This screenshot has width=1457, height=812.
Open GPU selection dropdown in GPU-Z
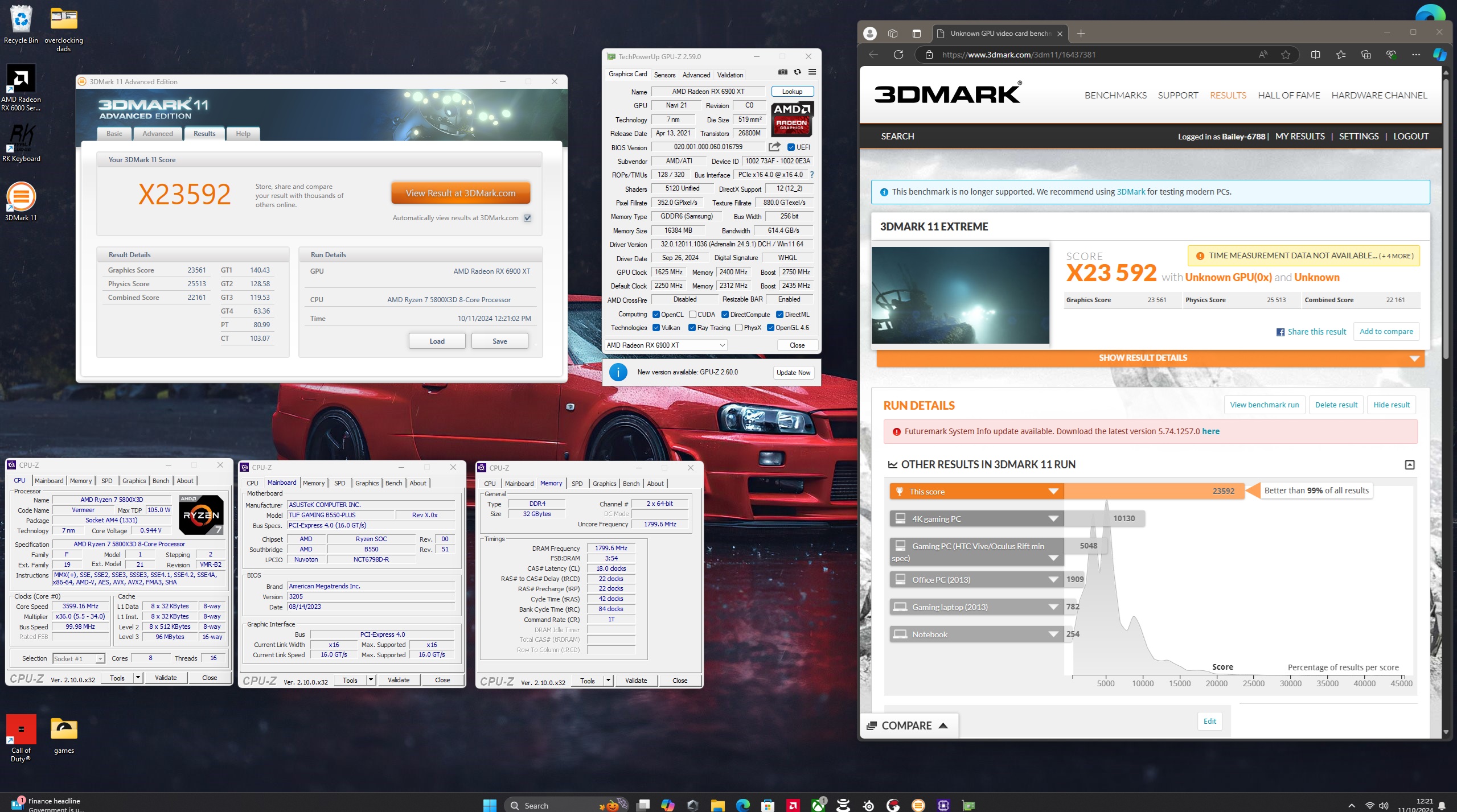(666, 345)
